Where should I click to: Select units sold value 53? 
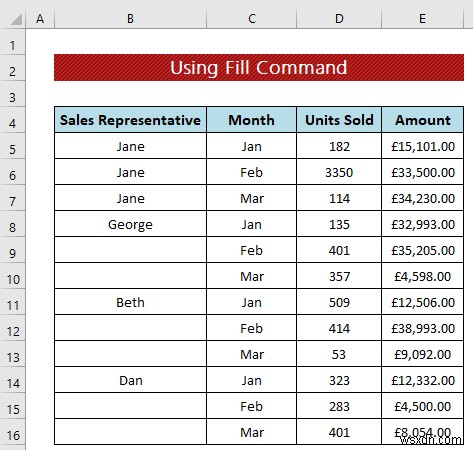click(339, 354)
